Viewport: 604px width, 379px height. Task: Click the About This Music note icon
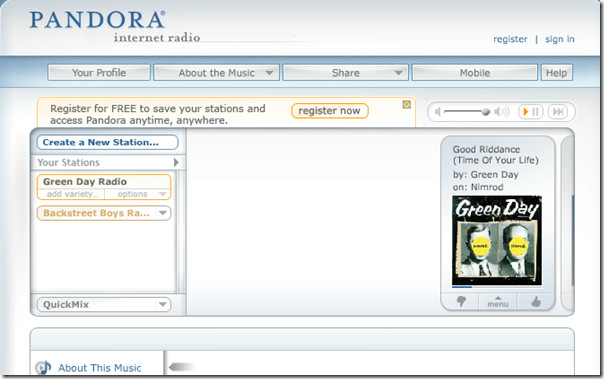point(43,367)
